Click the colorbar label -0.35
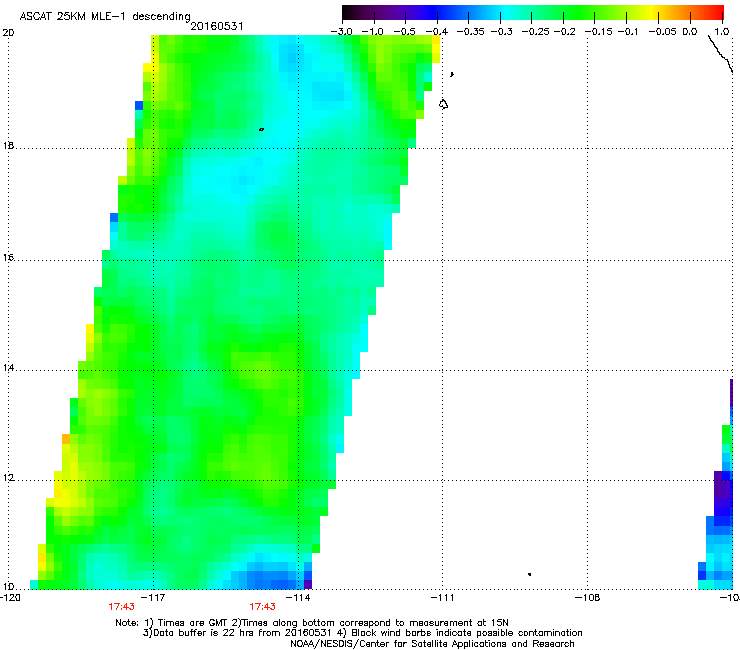 coord(471,32)
